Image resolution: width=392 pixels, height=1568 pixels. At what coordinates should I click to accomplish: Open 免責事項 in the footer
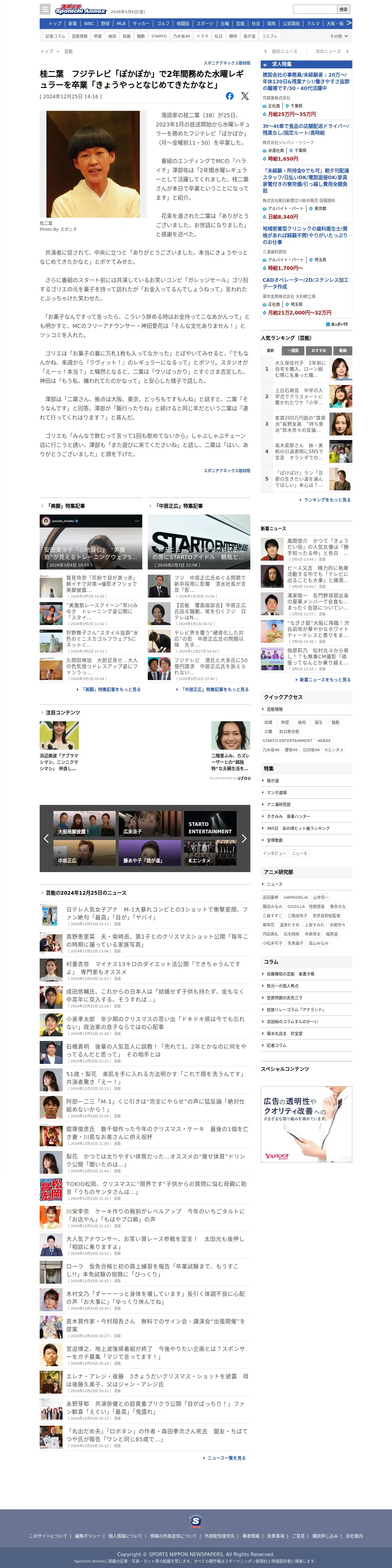(275, 1536)
